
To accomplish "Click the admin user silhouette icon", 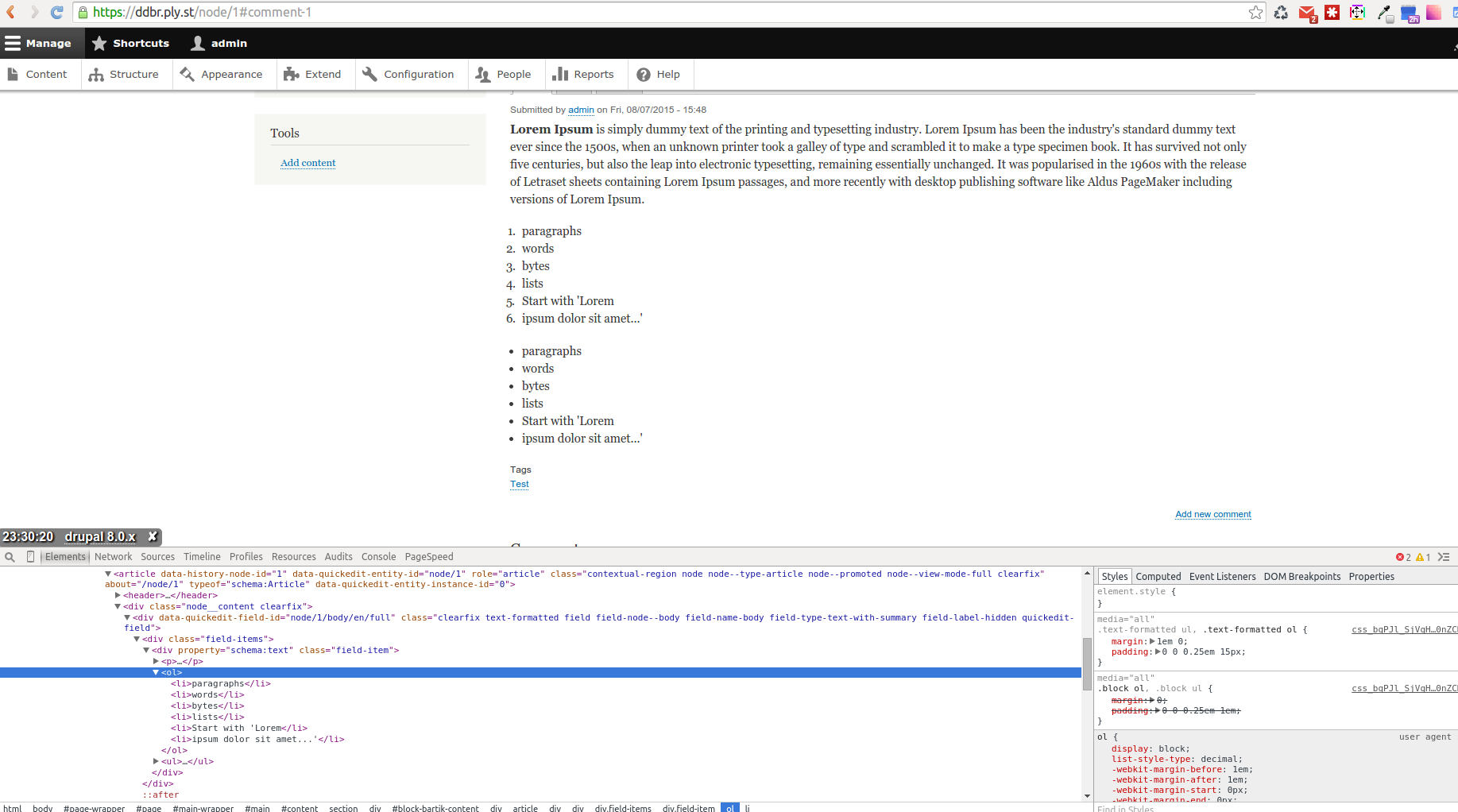I will [x=195, y=43].
